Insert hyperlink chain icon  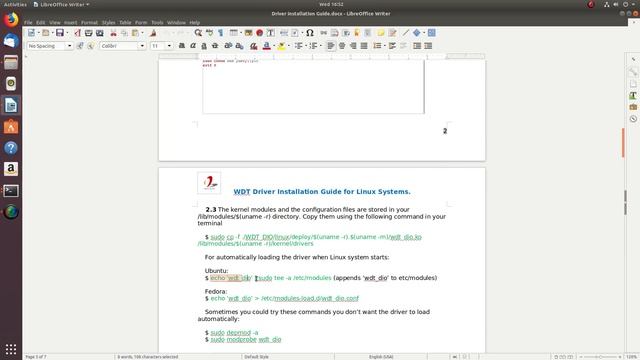pos(324,33)
